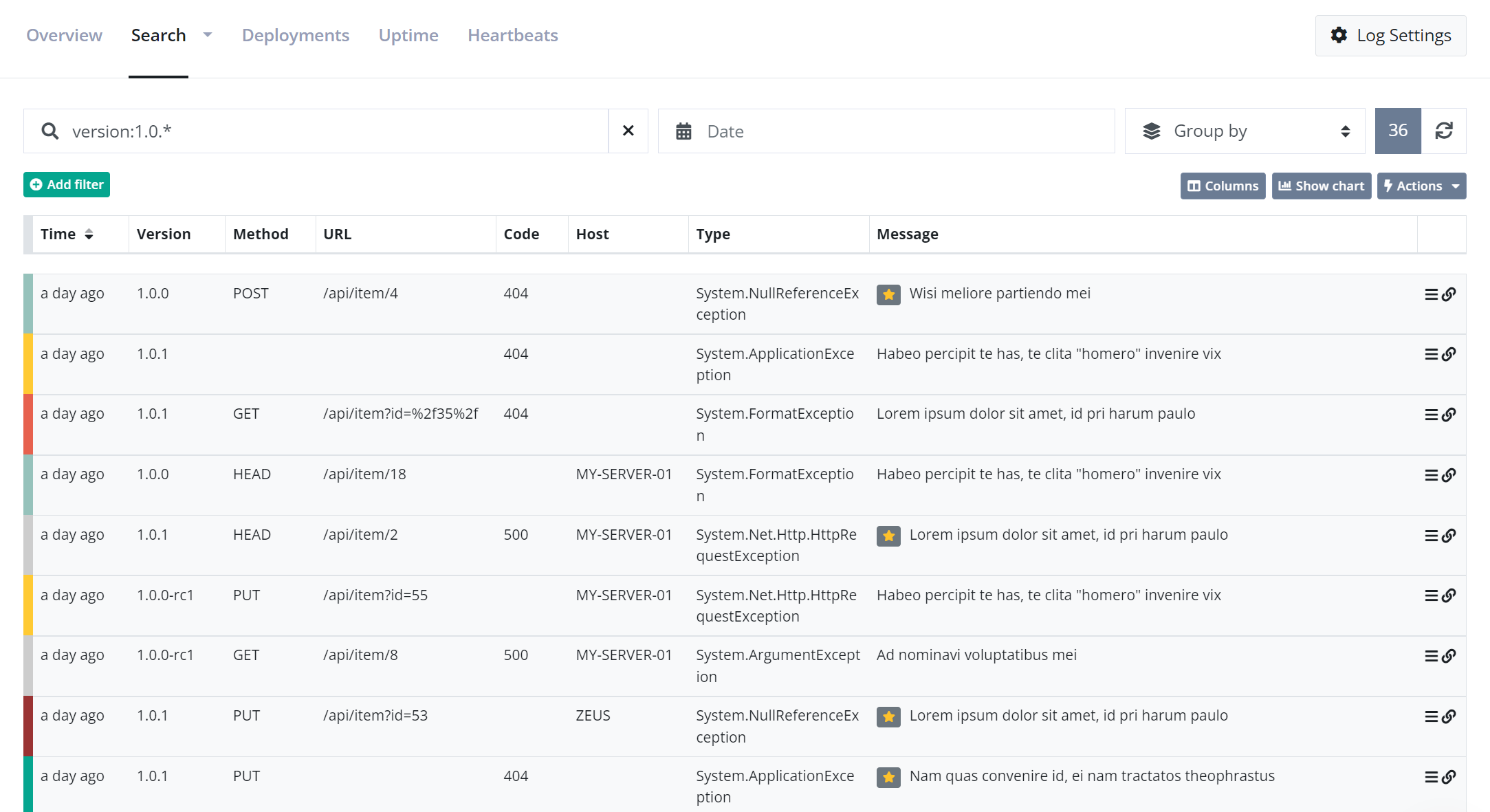Toggle the chart with Show chart
1490x812 pixels.
(1321, 186)
